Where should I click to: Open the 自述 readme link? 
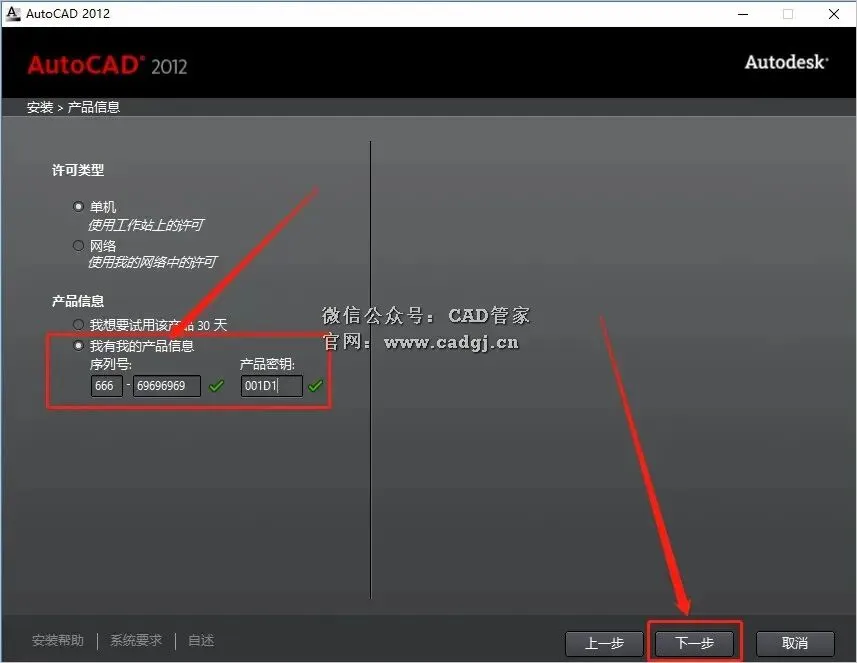tap(201, 640)
